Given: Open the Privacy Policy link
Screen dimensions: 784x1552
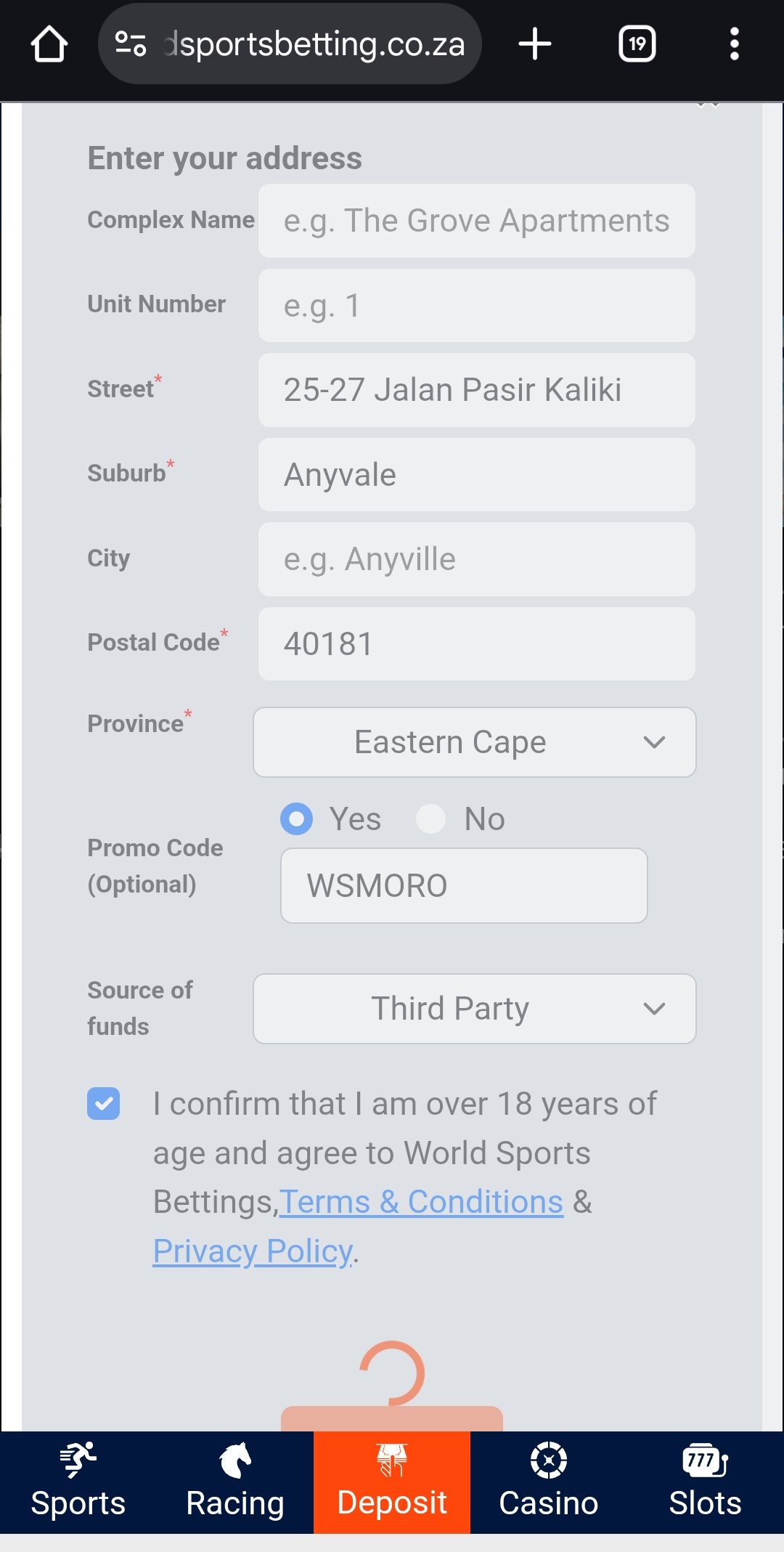Looking at the screenshot, I should (250, 1251).
